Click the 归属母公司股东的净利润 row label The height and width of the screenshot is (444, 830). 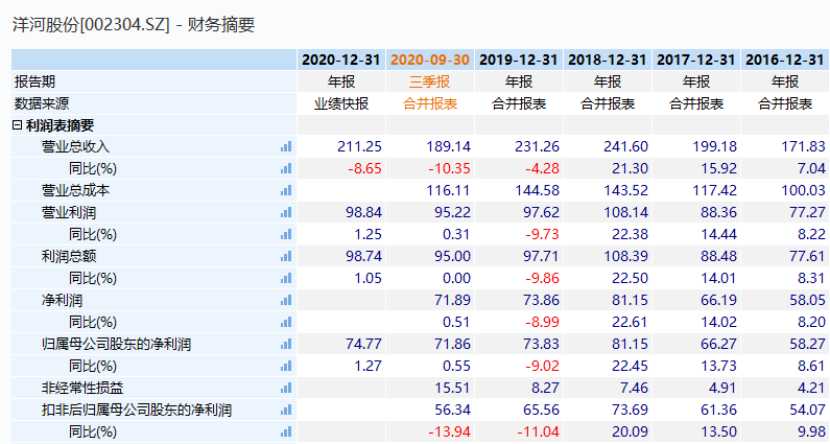[x=116, y=345]
